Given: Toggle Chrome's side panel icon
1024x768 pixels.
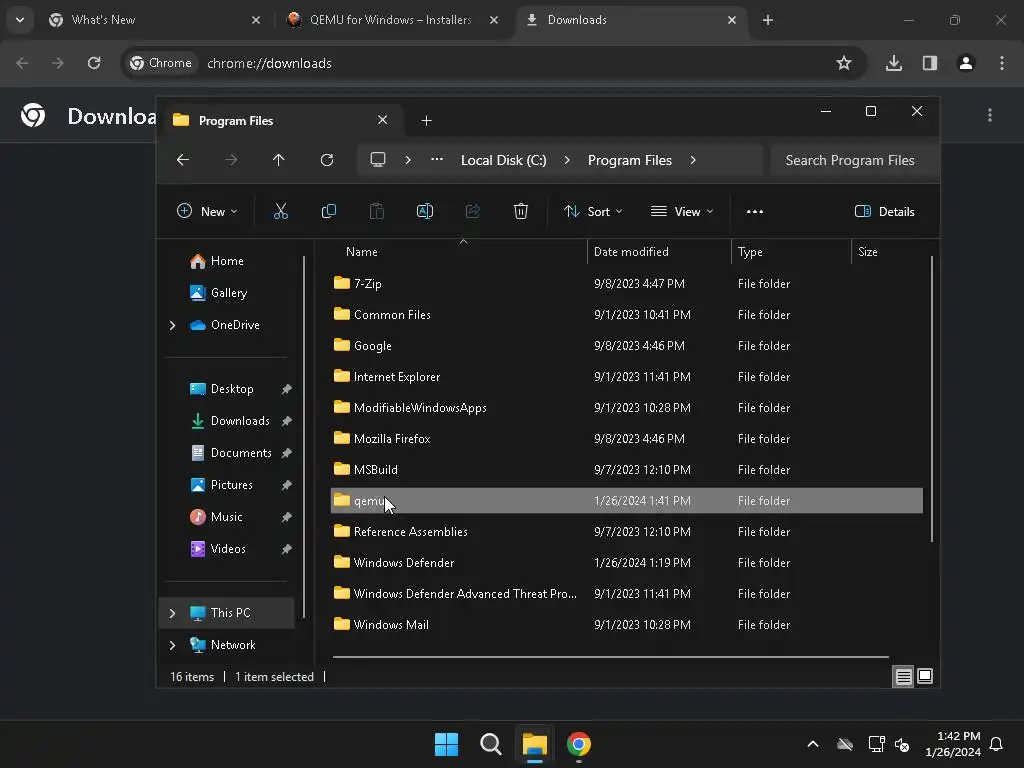Looking at the screenshot, I should pyautogui.click(x=930, y=63).
